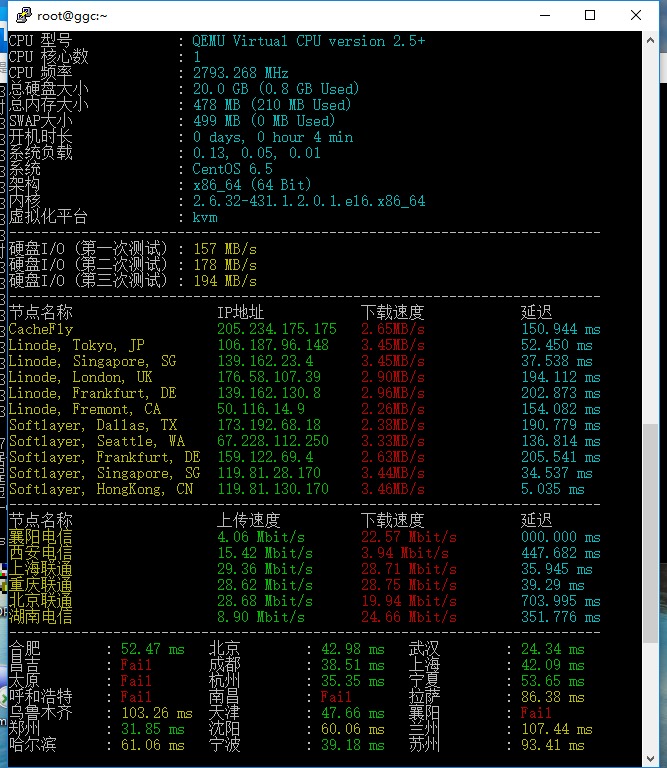The height and width of the screenshot is (768, 667).
Task: Click the system value CentOS 6.5
Action: [232, 169]
